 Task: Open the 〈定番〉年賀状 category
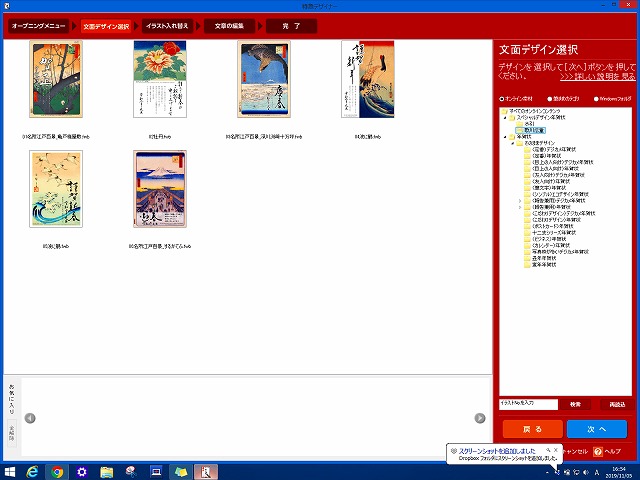pos(547,156)
